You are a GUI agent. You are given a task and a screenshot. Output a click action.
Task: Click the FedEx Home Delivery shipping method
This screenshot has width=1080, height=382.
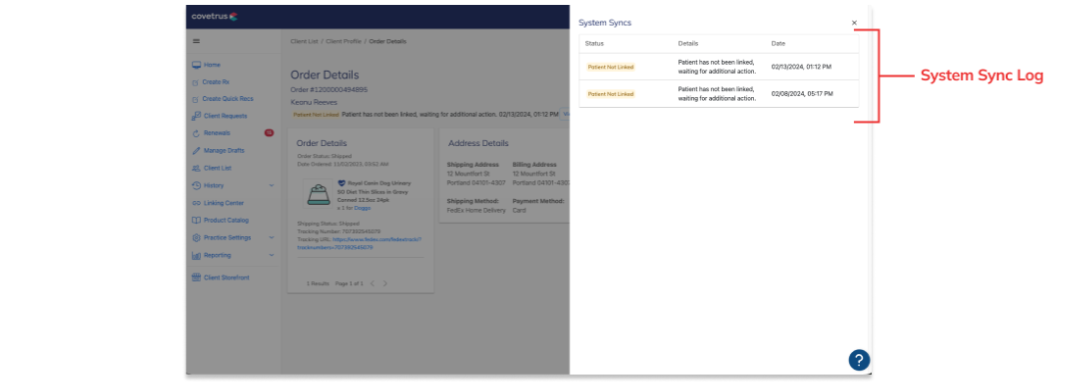pos(475,210)
